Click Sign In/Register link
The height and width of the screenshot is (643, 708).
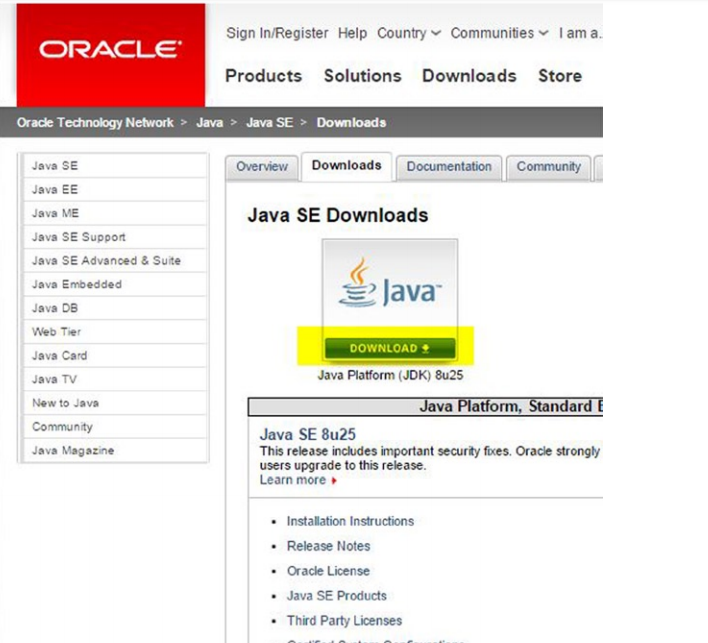[x=277, y=33]
